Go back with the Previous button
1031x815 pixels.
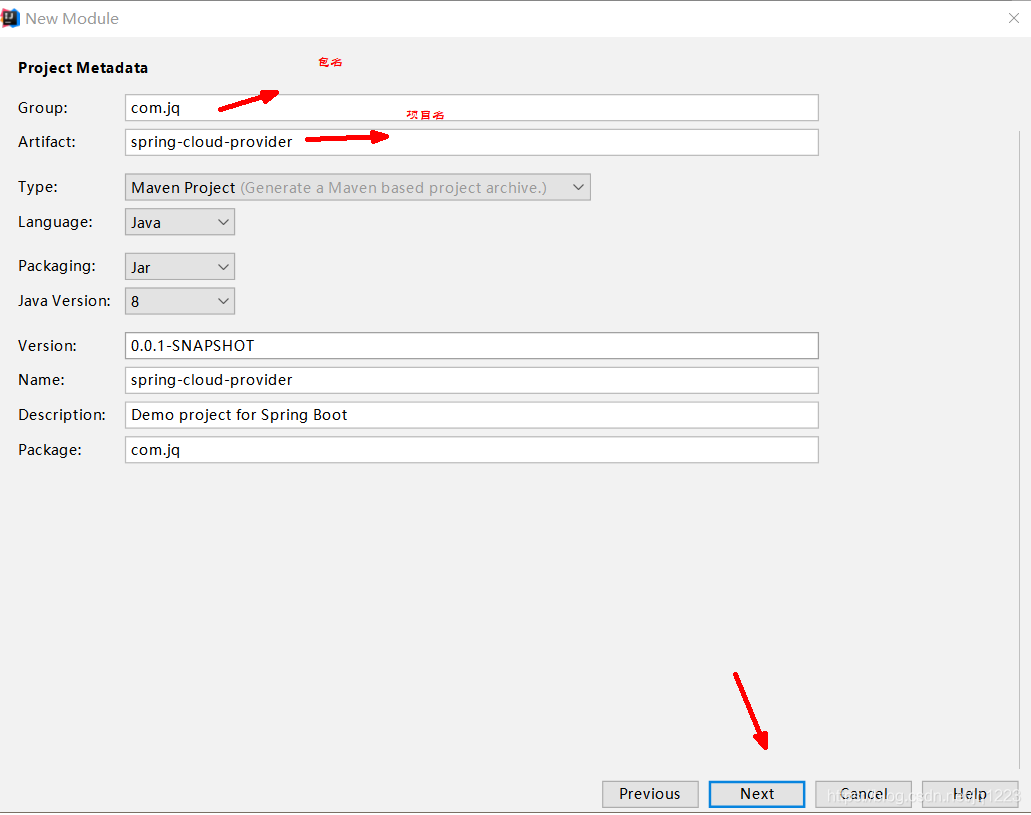coord(650,794)
